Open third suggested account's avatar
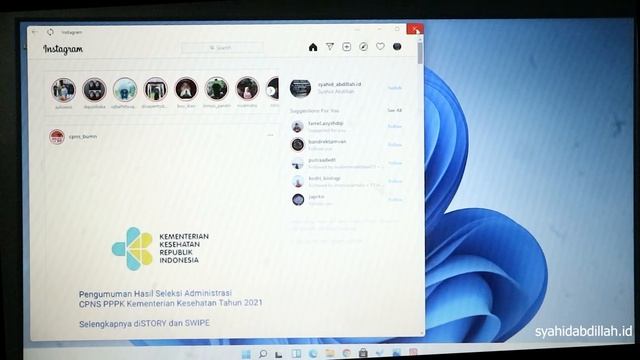640x360 pixels. click(298, 163)
